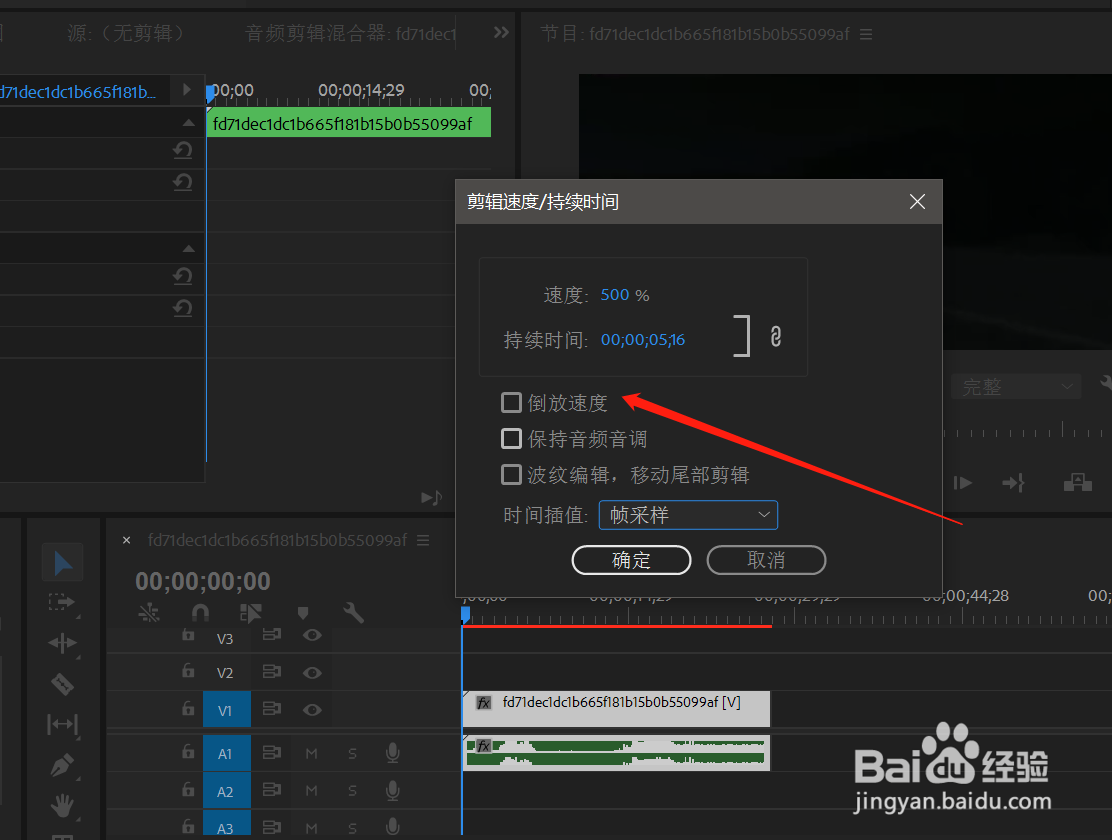Image resolution: width=1112 pixels, height=840 pixels.
Task: Open 时间插值 帧采样 dropdown
Action: [x=689, y=515]
